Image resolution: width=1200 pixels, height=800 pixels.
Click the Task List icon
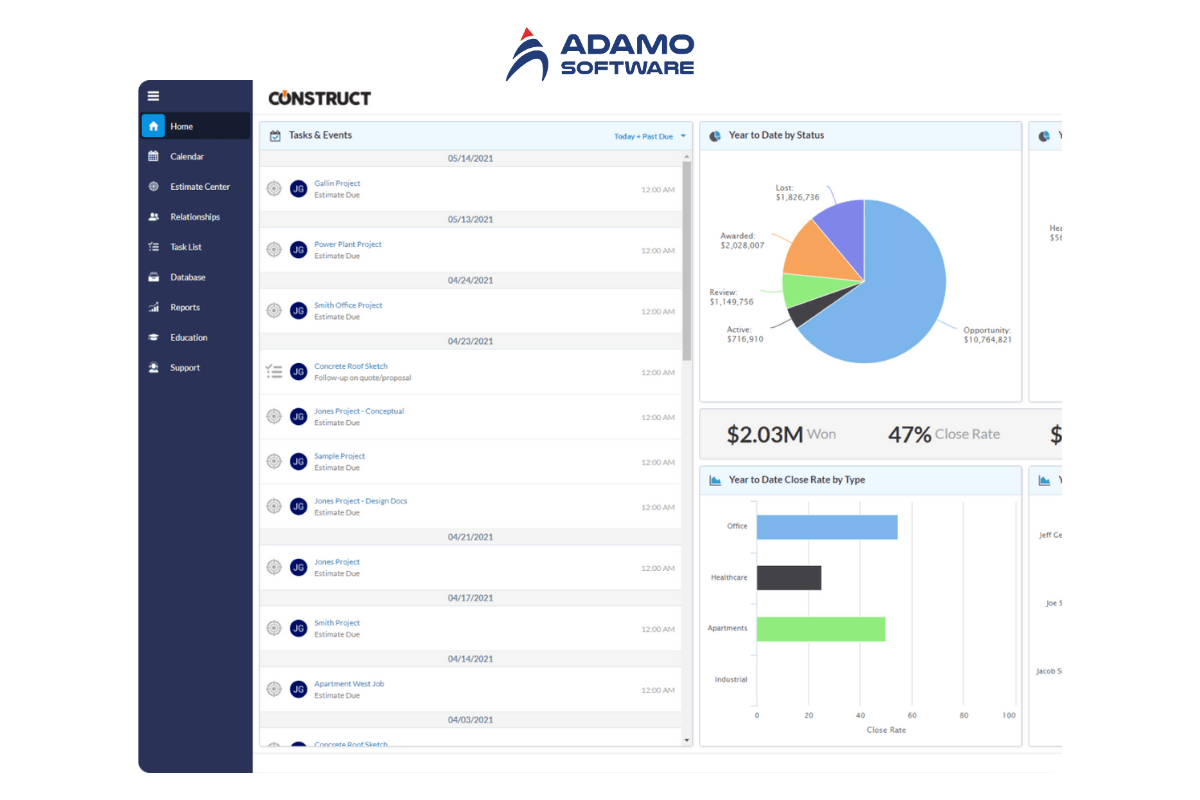(x=153, y=247)
